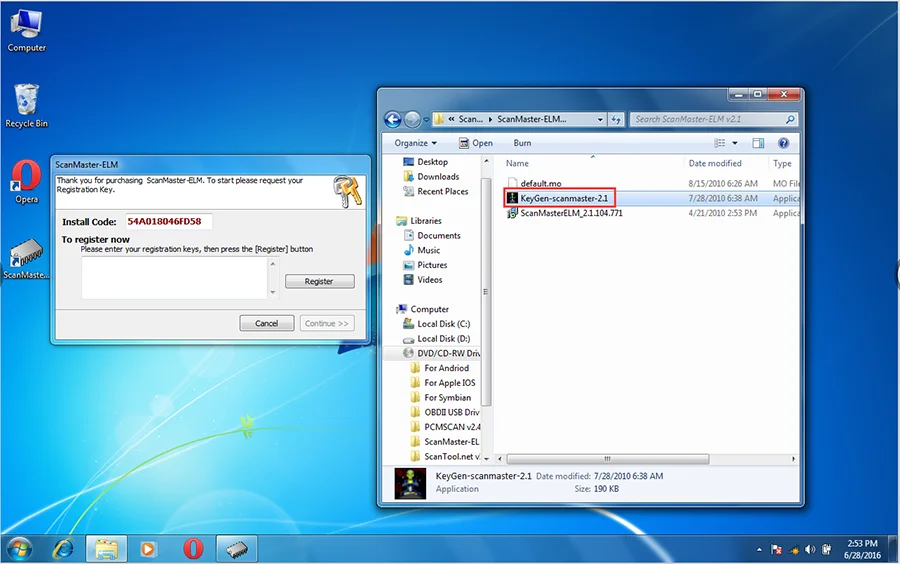Click the Explorer Forward arrow button
This screenshot has width=900, height=564.
pos(412,119)
